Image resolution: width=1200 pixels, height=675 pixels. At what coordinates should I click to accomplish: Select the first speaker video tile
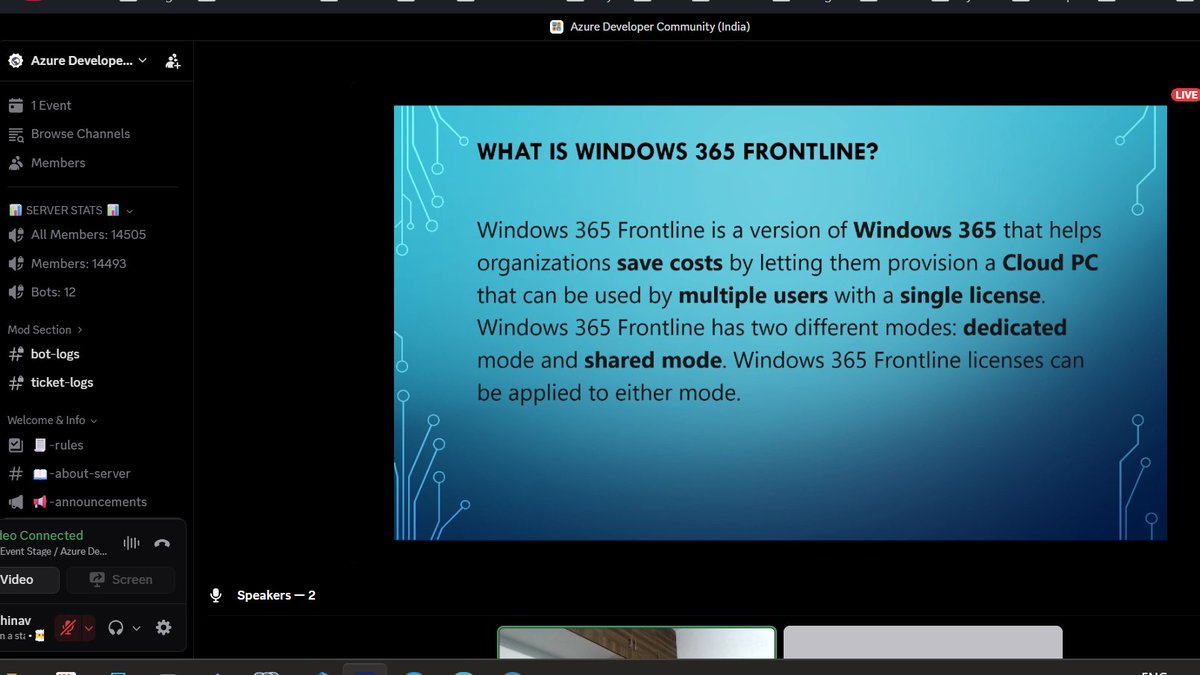(637, 642)
